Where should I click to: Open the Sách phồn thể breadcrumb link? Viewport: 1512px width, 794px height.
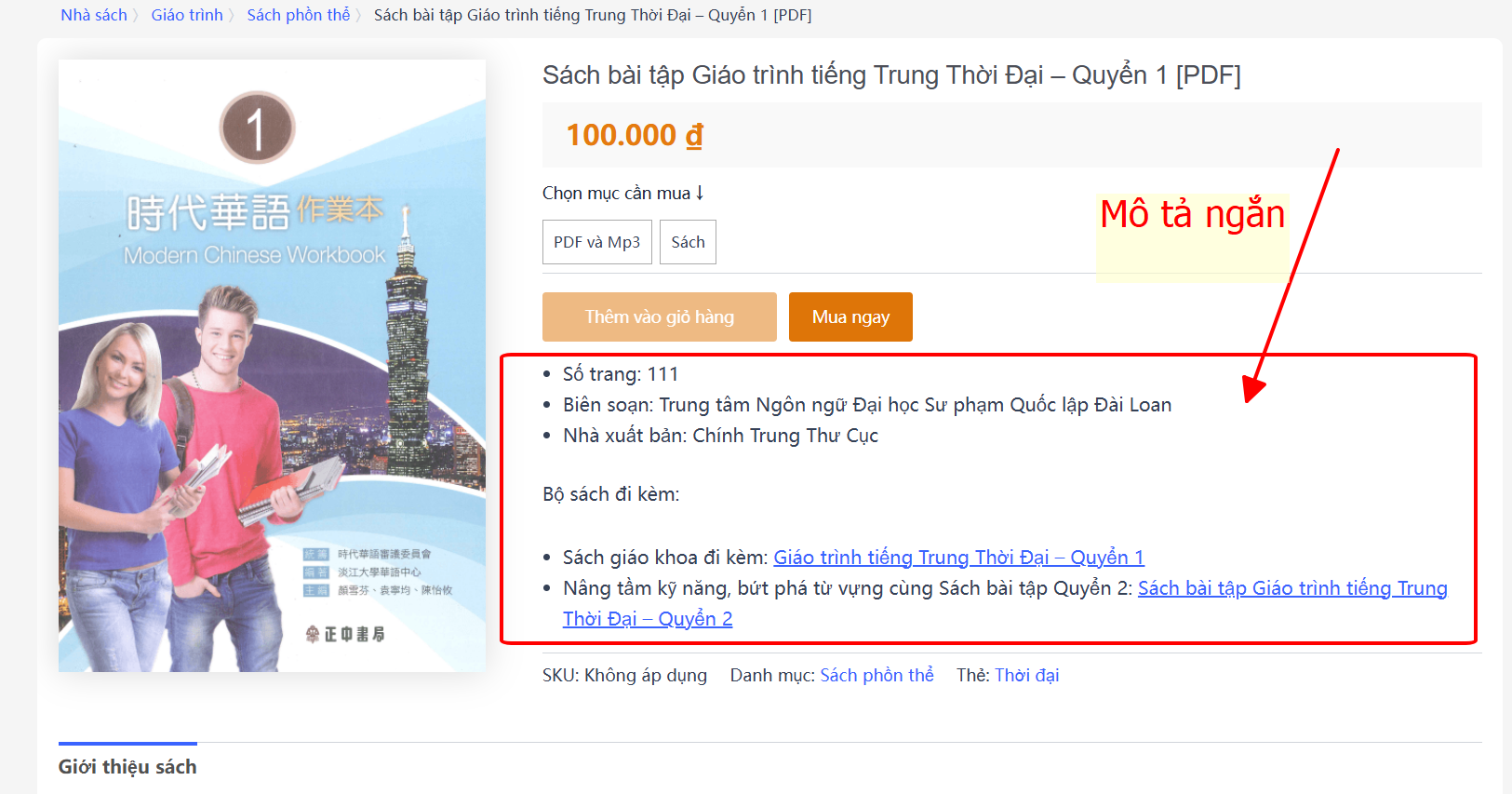[299, 15]
